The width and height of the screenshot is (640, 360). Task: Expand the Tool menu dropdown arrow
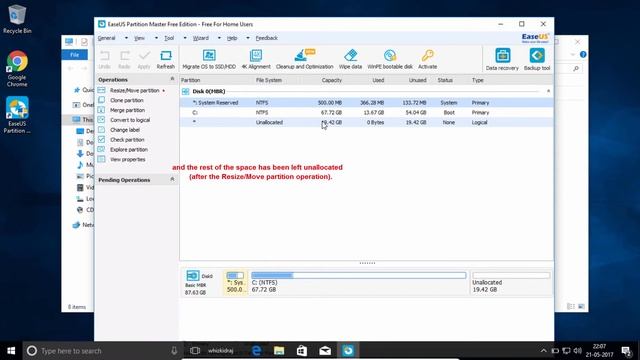(x=185, y=38)
